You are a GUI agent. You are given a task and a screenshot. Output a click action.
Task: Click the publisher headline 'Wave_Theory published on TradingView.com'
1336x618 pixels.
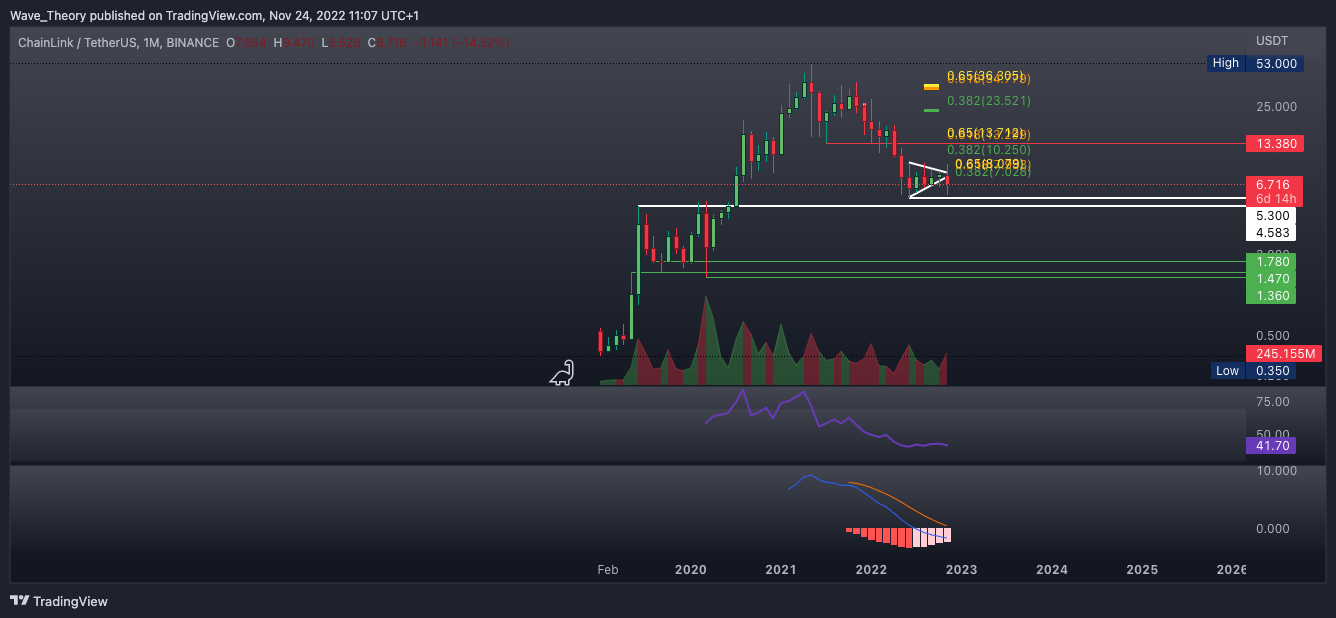(x=134, y=16)
